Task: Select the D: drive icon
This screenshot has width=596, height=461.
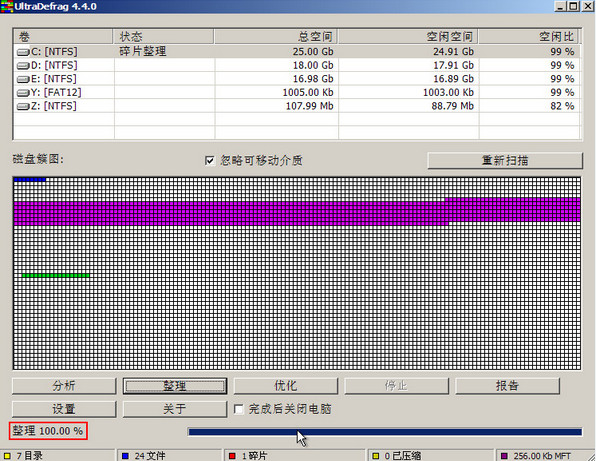Action: point(23,66)
